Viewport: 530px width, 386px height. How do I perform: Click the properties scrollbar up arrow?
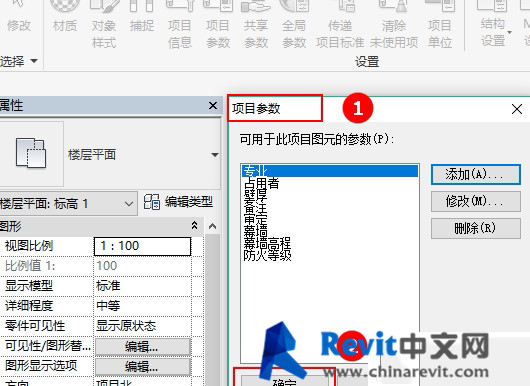tap(213, 226)
